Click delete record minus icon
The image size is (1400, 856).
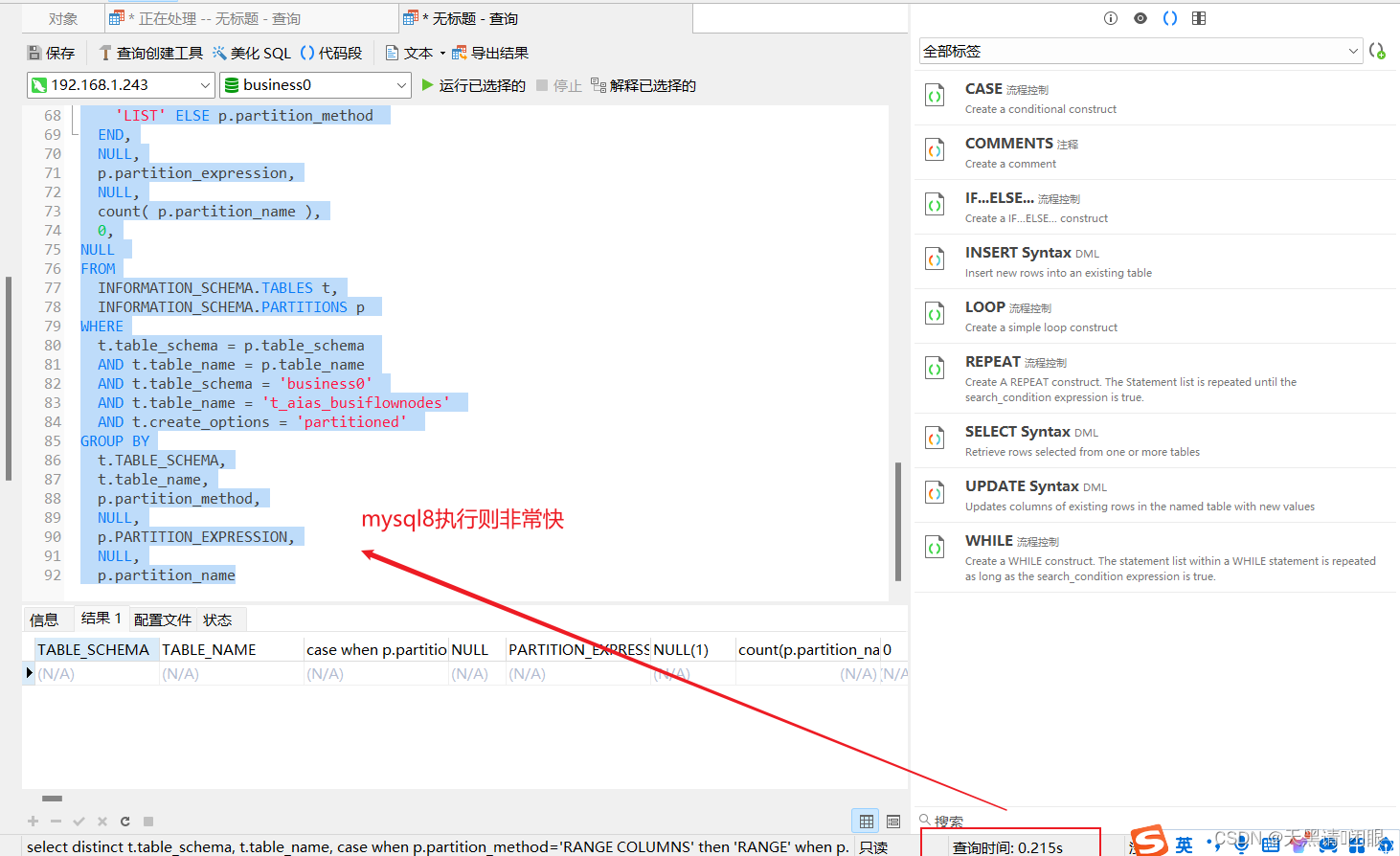(56, 822)
